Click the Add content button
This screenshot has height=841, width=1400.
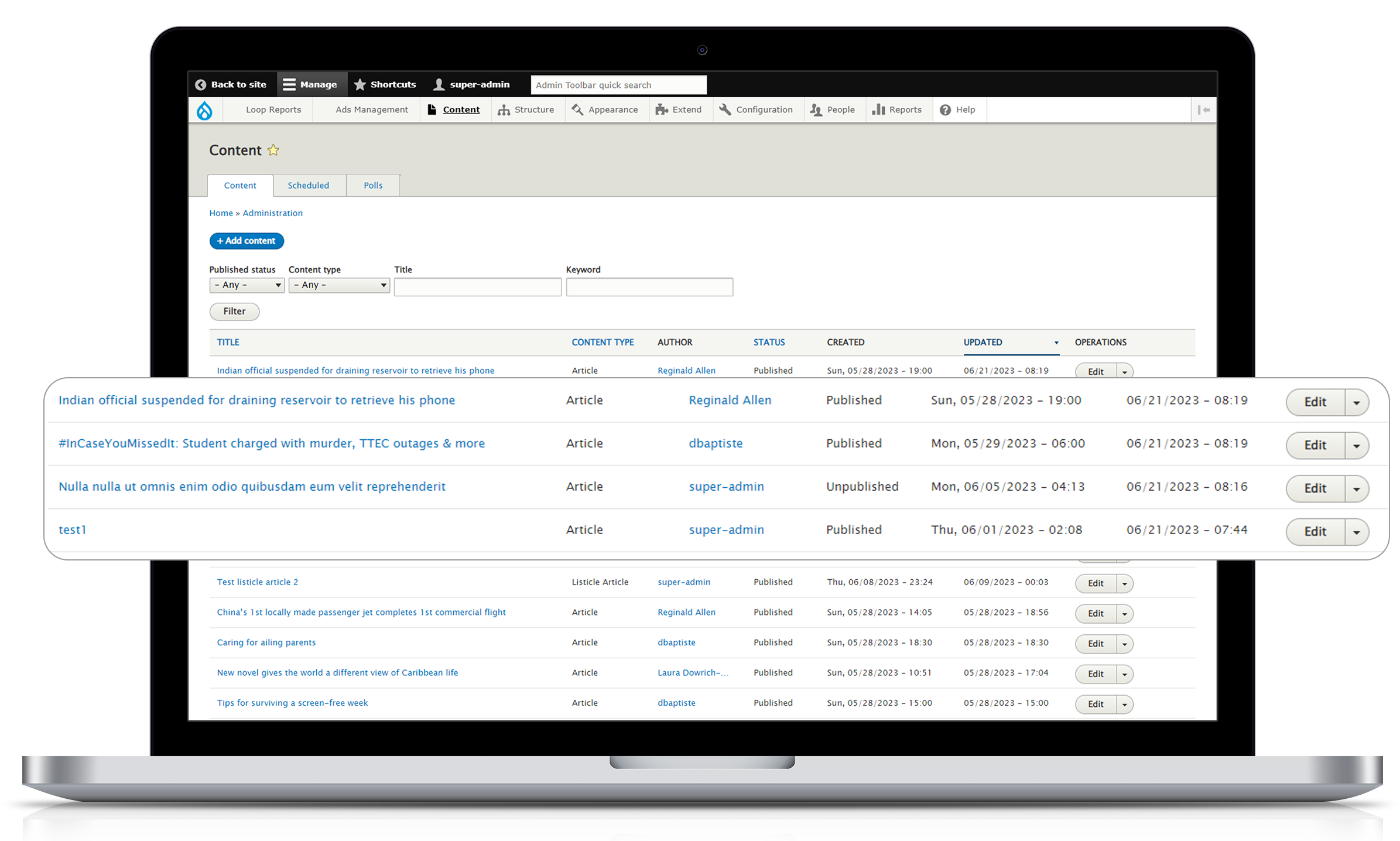(x=247, y=241)
